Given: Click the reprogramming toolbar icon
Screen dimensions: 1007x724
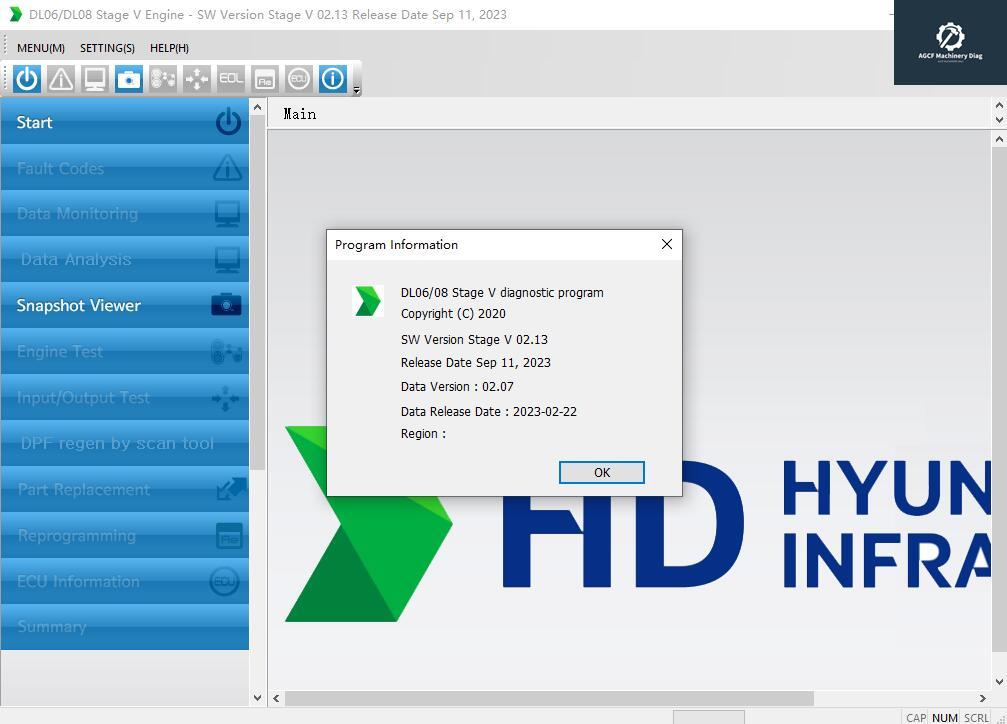Looking at the screenshot, I should pos(265,79).
